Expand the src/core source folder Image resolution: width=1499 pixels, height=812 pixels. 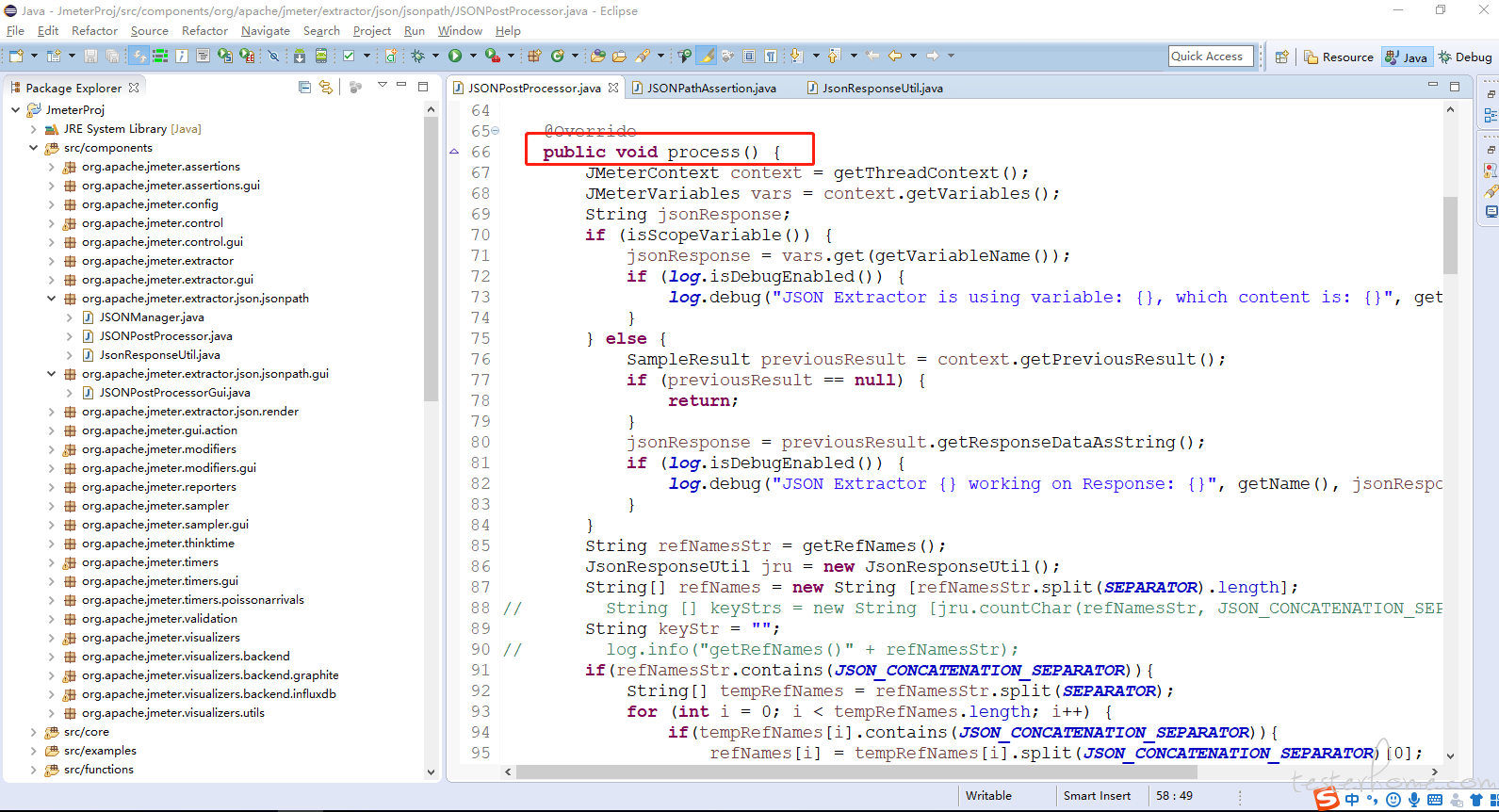point(33,732)
